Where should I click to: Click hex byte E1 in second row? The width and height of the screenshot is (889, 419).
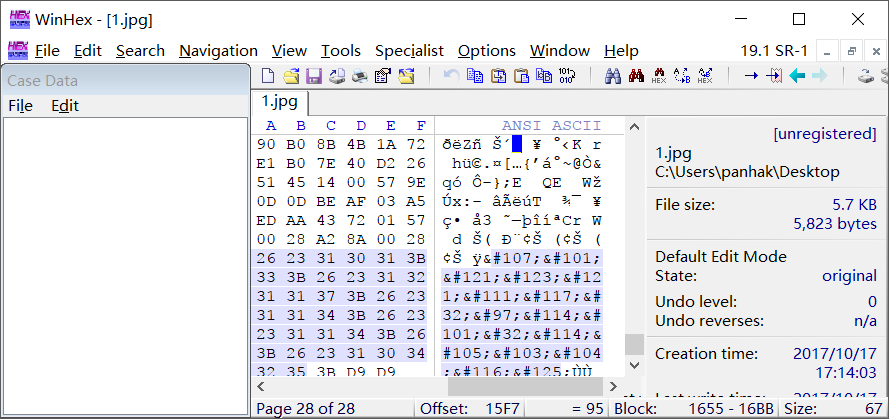(265, 163)
